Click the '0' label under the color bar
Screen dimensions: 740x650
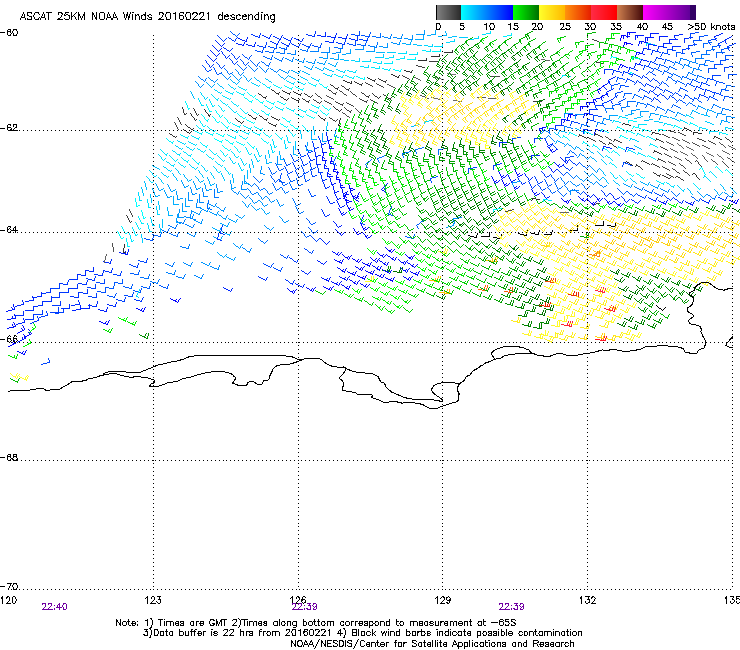(x=438, y=27)
